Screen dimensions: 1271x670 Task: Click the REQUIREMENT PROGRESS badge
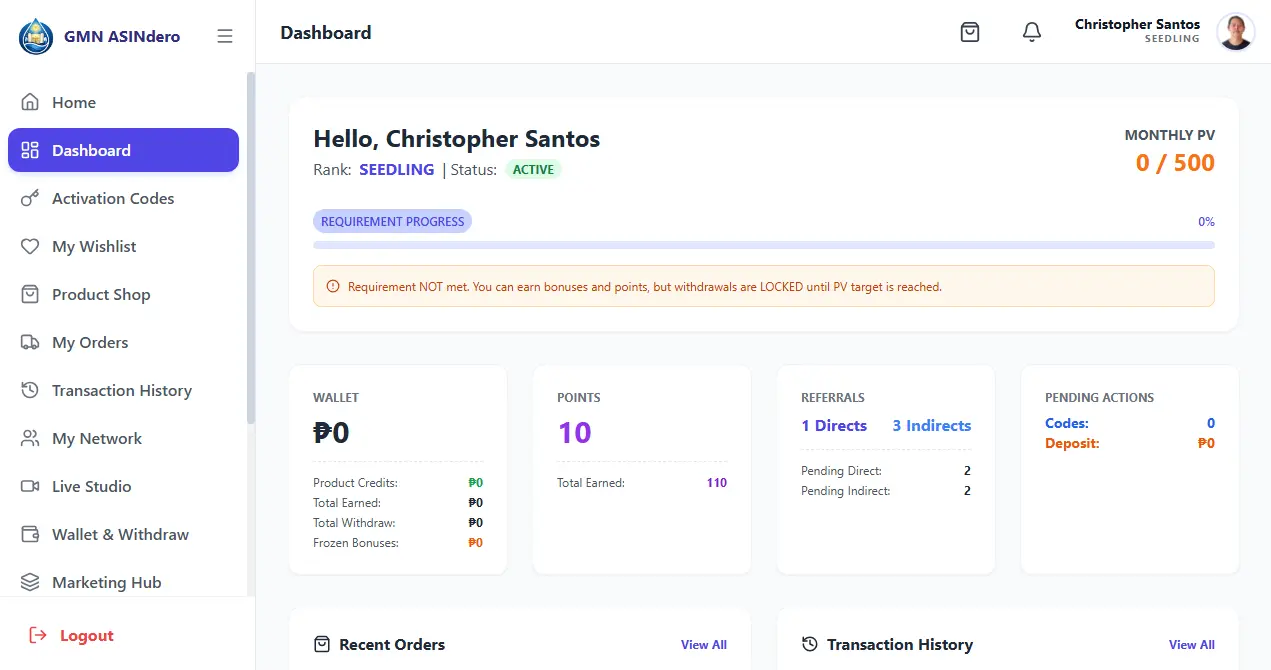[393, 222]
